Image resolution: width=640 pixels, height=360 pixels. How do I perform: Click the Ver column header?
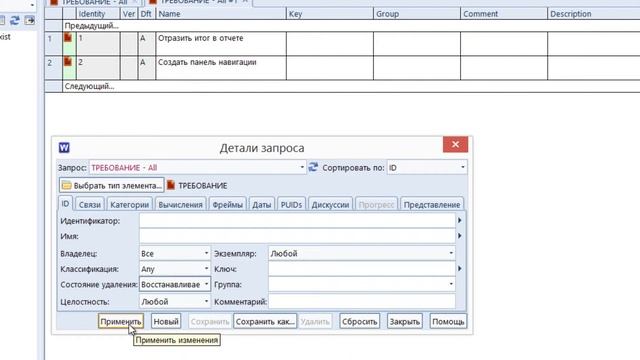(129, 13)
